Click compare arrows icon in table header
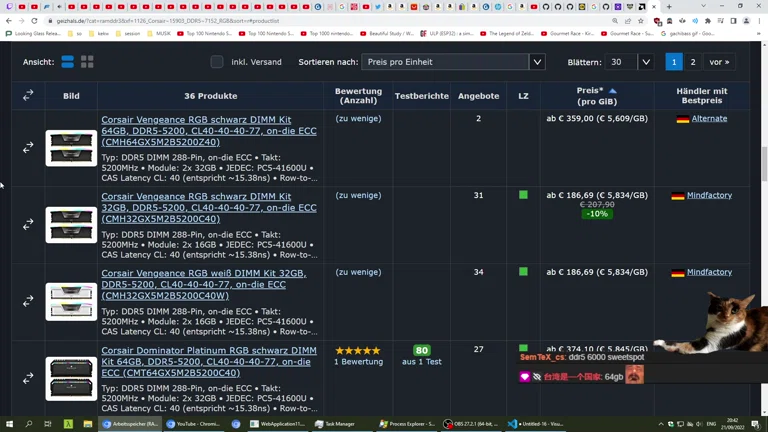Image resolution: width=768 pixels, height=432 pixels. [x=28, y=96]
